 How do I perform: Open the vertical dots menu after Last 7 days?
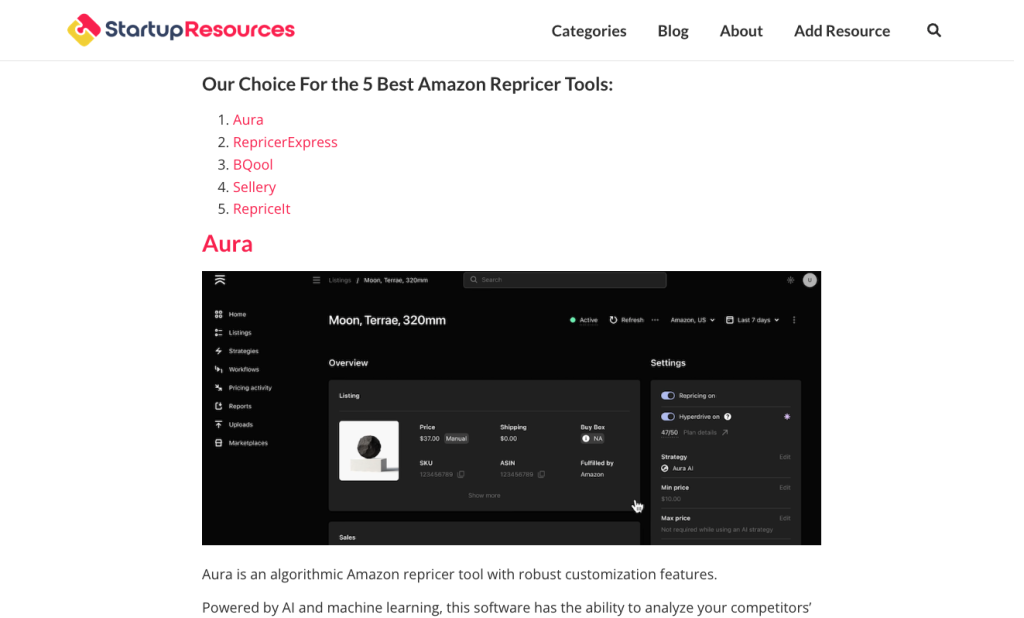pos(794,320)
